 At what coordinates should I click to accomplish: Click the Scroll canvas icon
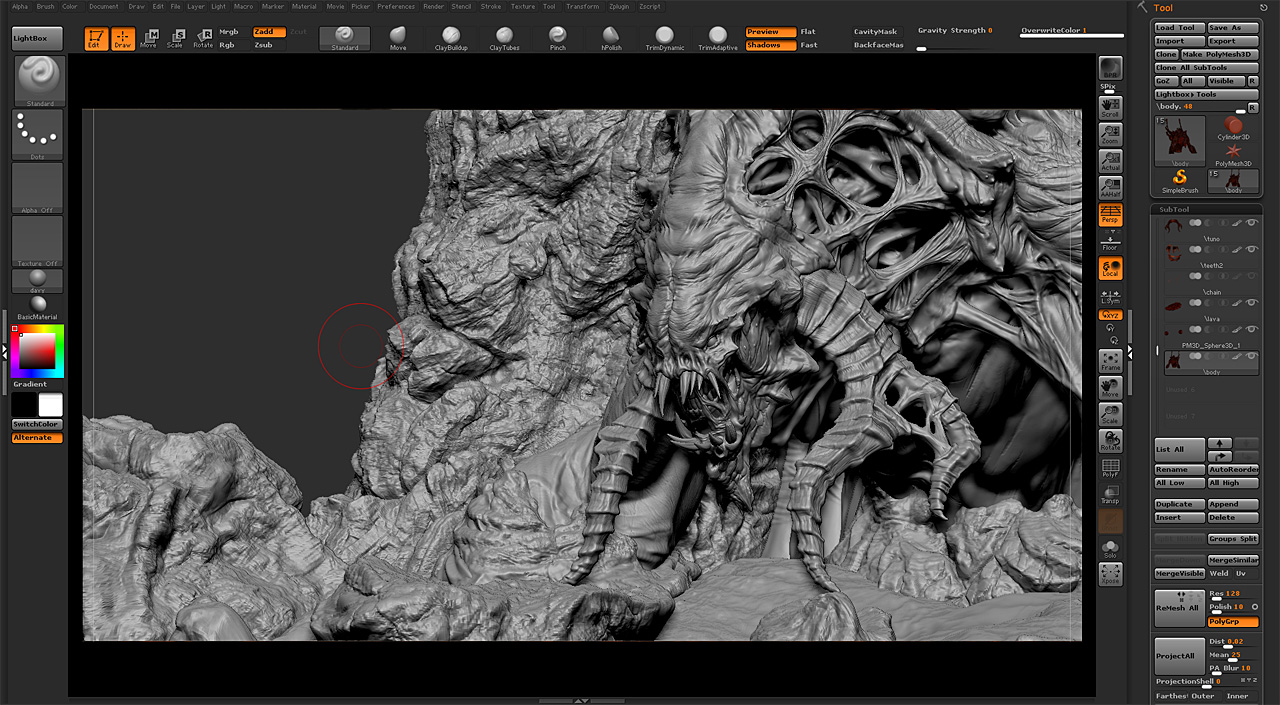point(1110,108)
